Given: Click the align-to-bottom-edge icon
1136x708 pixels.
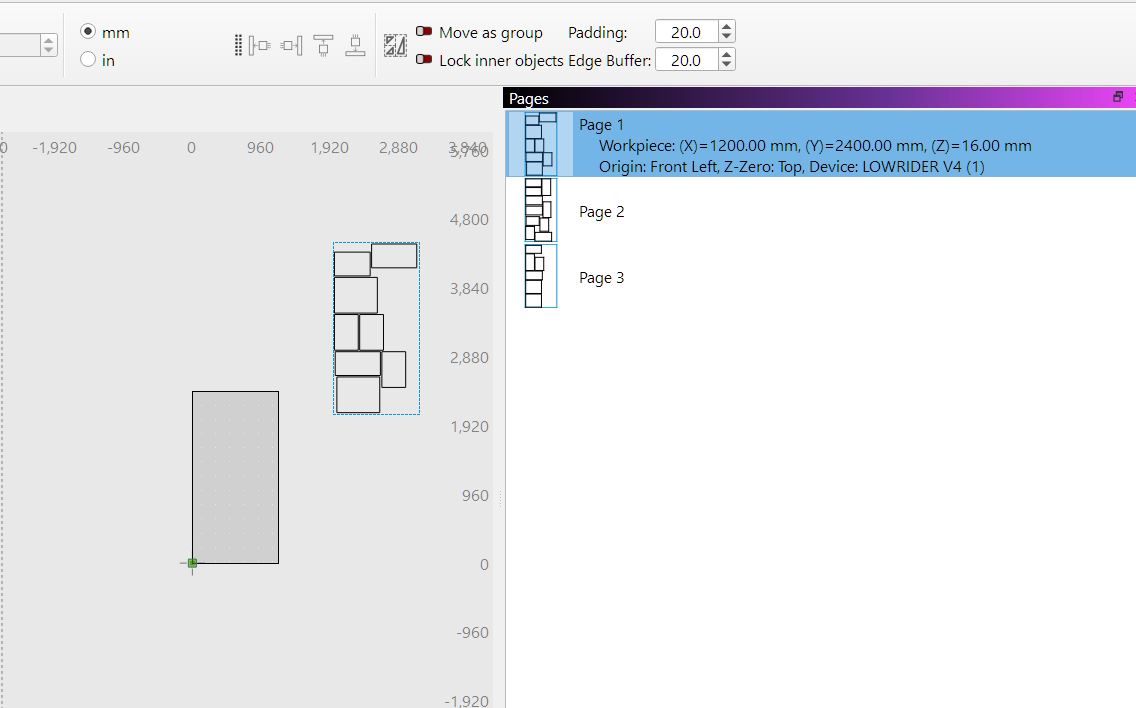Looking at the screenshot, I should pyautogui.click(x=355, y=46).
